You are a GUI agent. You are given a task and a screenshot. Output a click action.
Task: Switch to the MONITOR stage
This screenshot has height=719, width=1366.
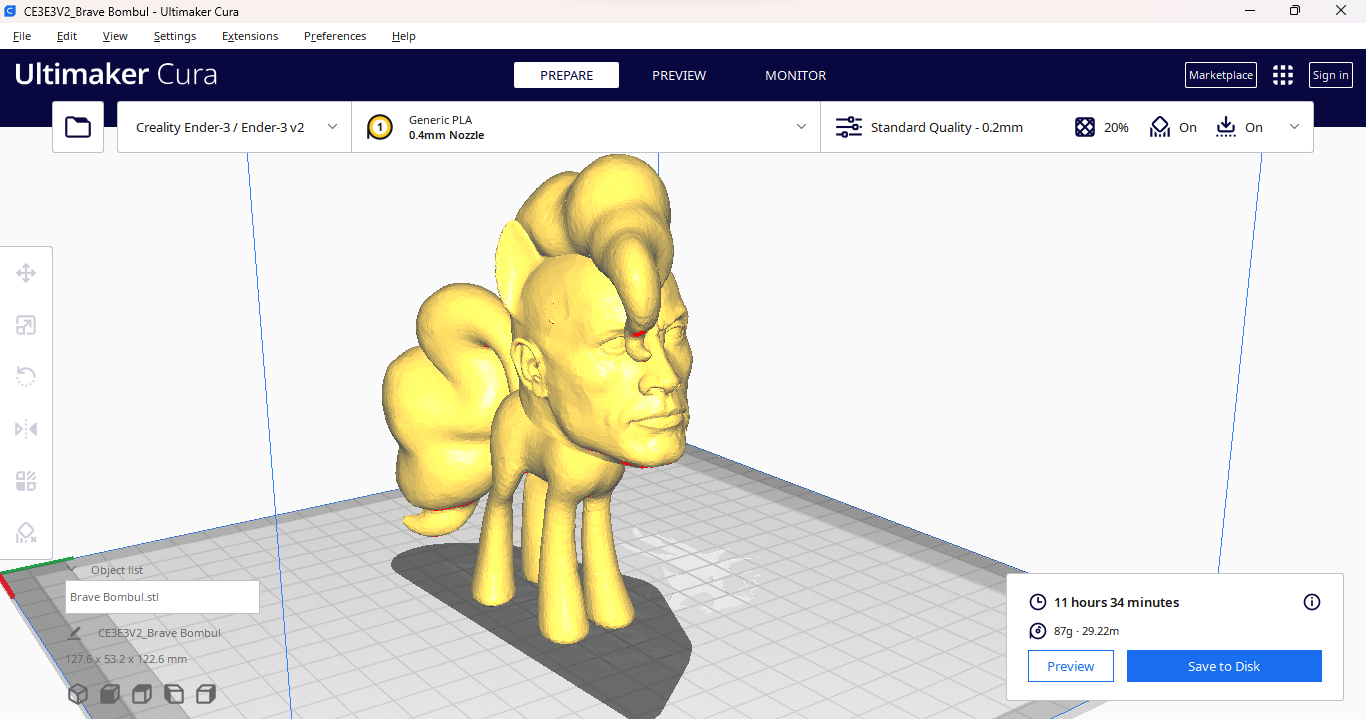796,75
